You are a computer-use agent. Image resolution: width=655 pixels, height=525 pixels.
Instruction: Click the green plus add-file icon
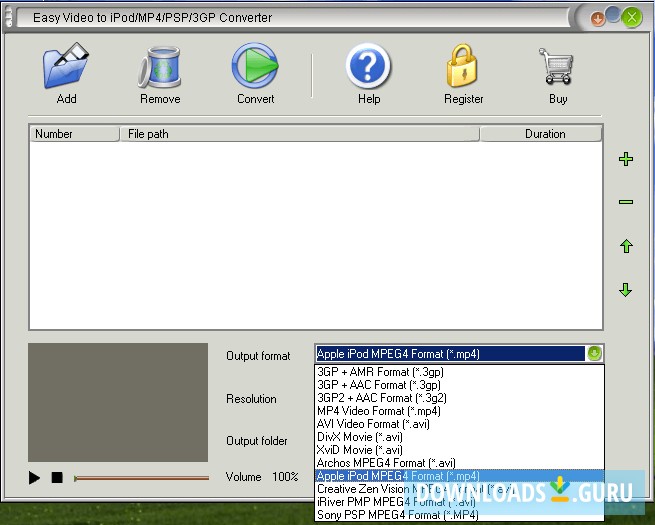click(625, 159)
